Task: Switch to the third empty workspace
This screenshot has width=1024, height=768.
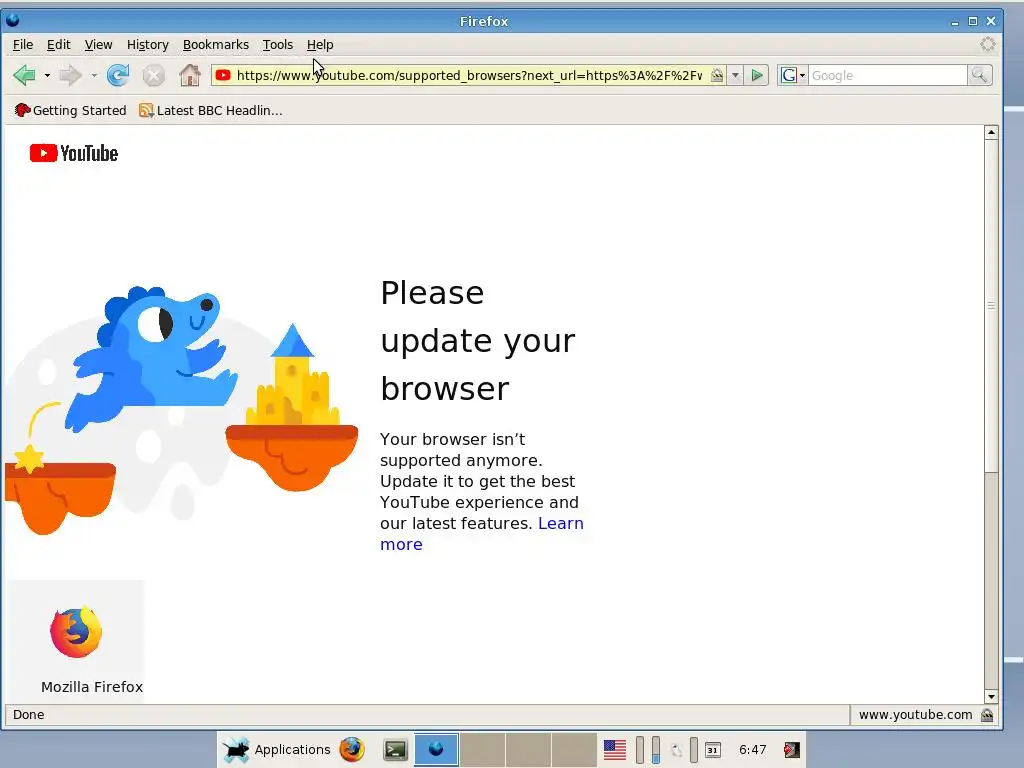Action: pyautogui.click(x=573, y=749)
